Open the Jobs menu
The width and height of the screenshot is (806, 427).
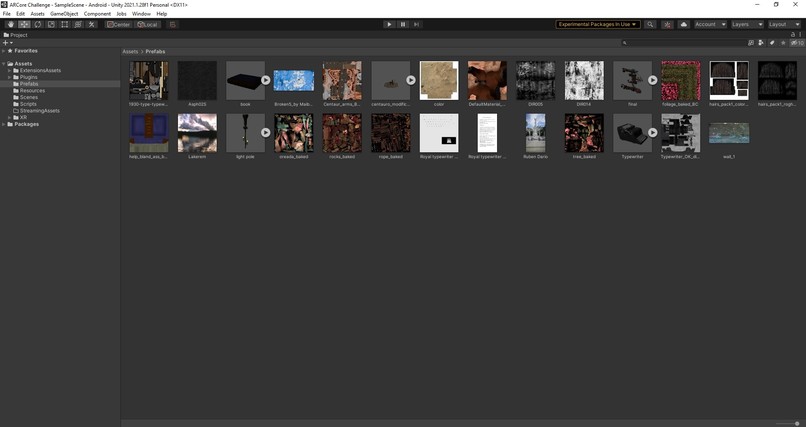click(121, 14)
